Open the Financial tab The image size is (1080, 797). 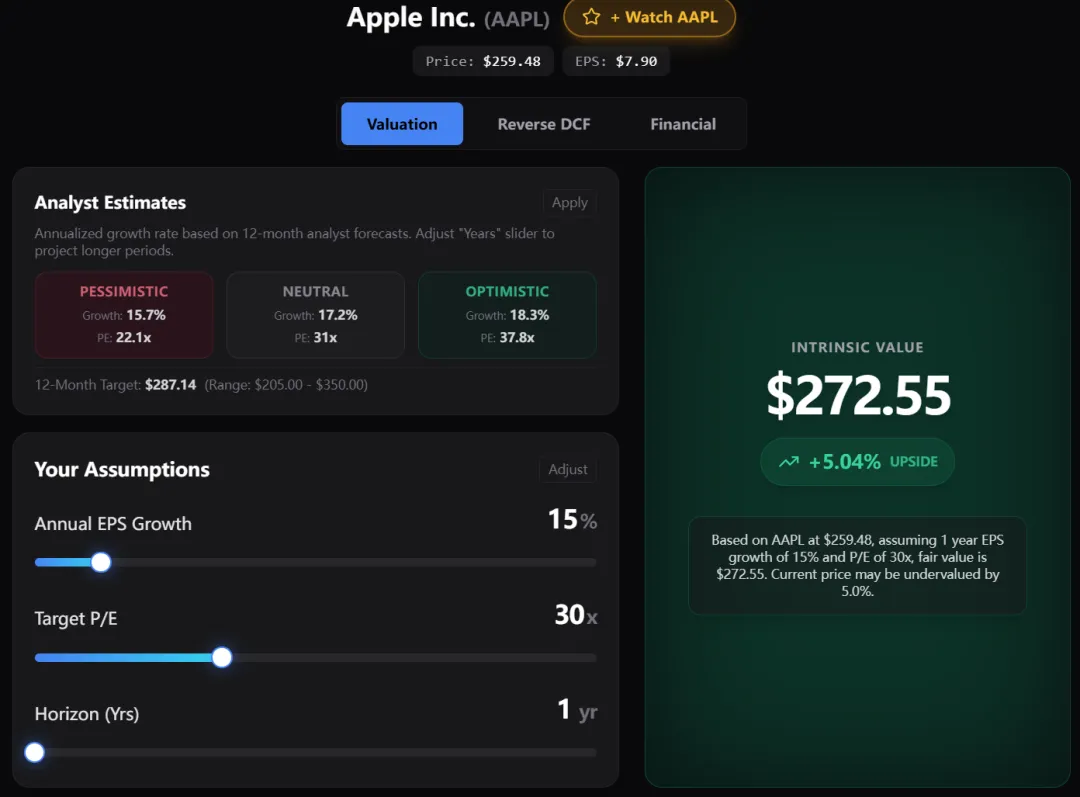683,124
